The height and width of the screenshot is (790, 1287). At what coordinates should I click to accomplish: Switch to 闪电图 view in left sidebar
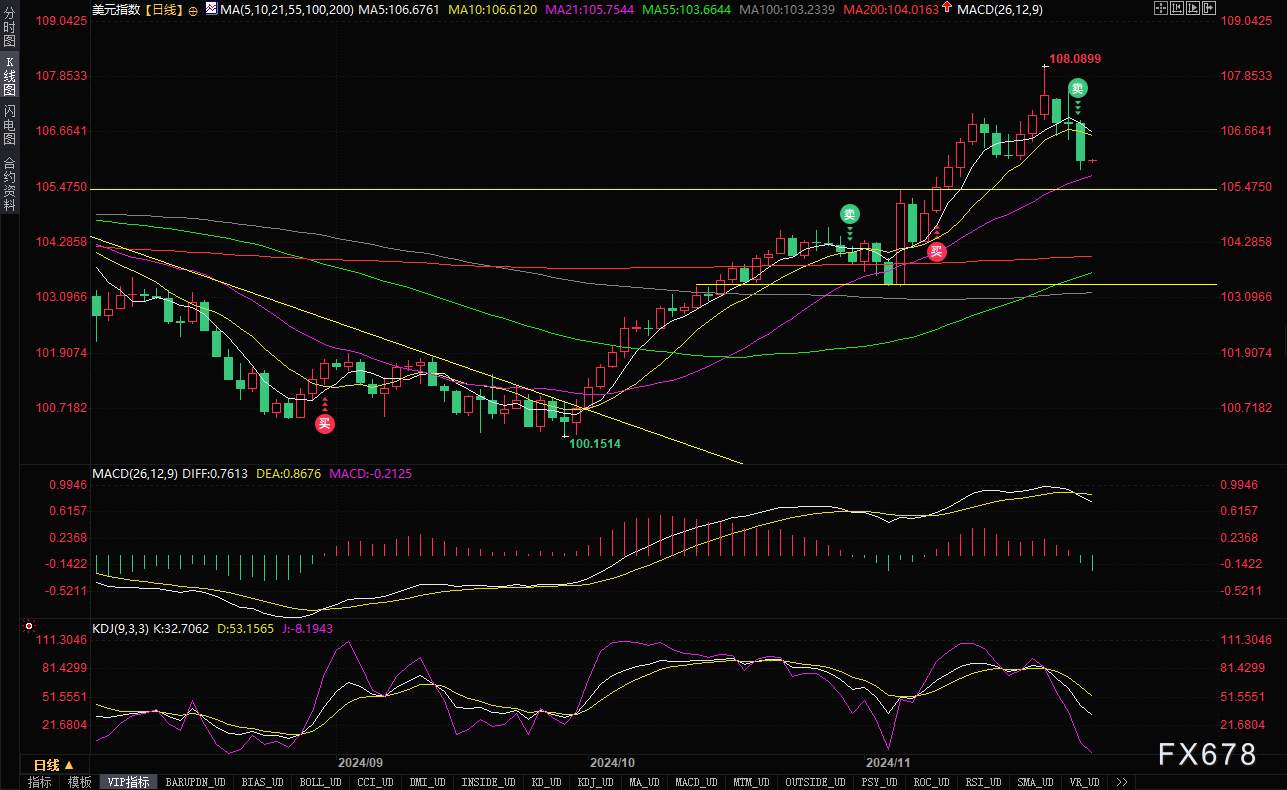tap(9, 127)
